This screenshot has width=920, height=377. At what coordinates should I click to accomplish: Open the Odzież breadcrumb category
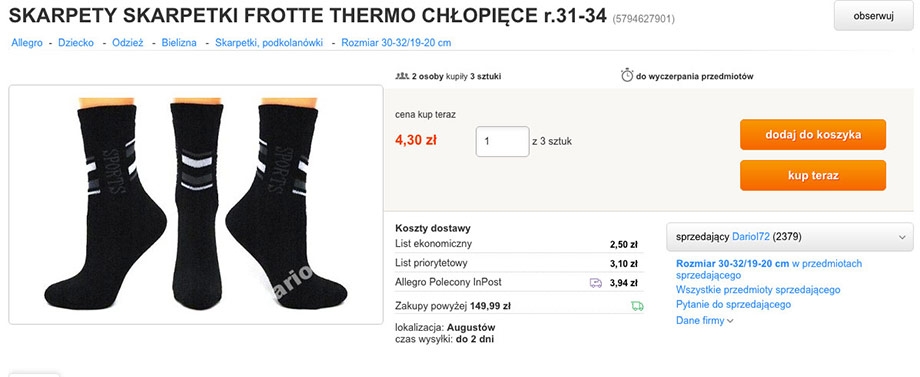[127, 43]
